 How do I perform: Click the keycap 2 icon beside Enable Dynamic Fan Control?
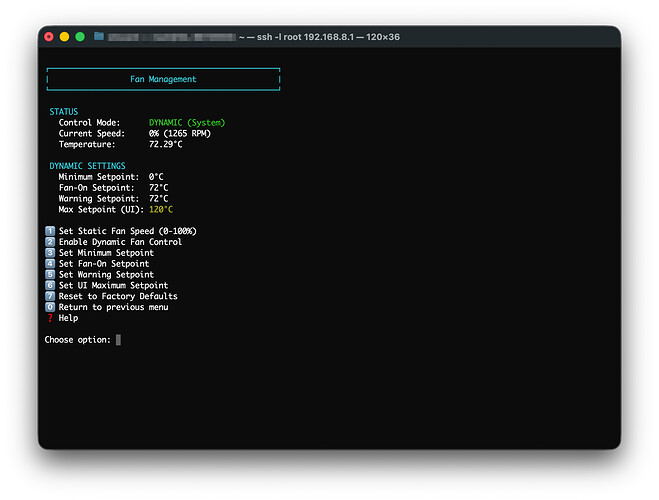coord(49,242)
